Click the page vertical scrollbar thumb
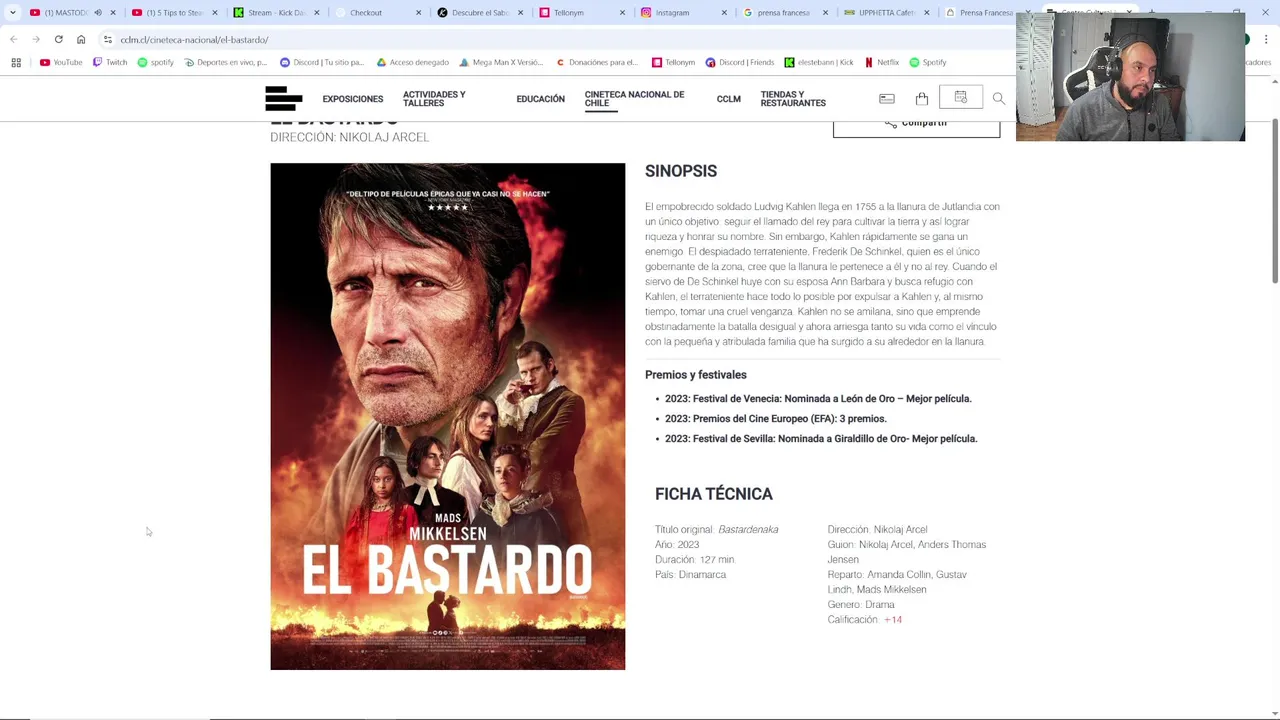 [x=1274, y=200]
